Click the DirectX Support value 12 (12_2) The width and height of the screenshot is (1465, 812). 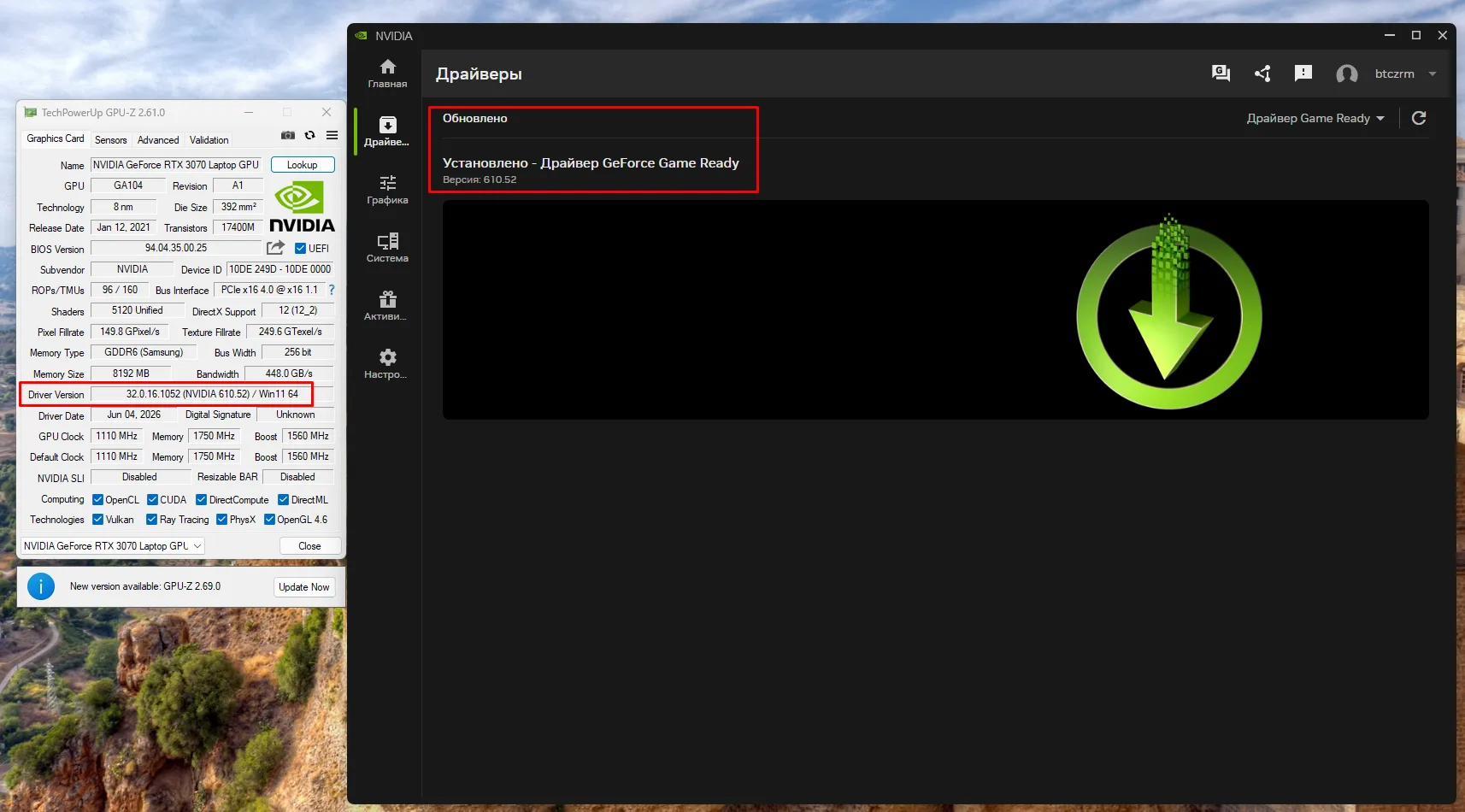pos(297,310)
